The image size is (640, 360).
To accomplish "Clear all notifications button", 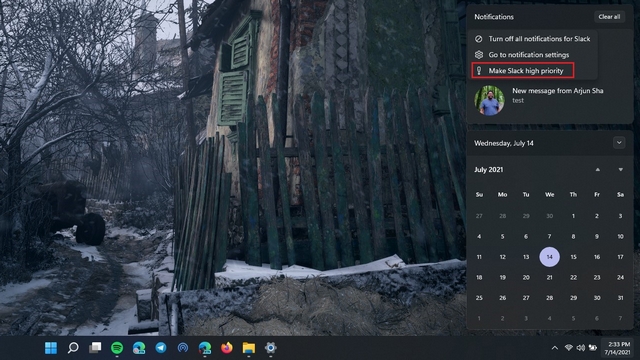I will pyautogui.click(x=609, y=17).
